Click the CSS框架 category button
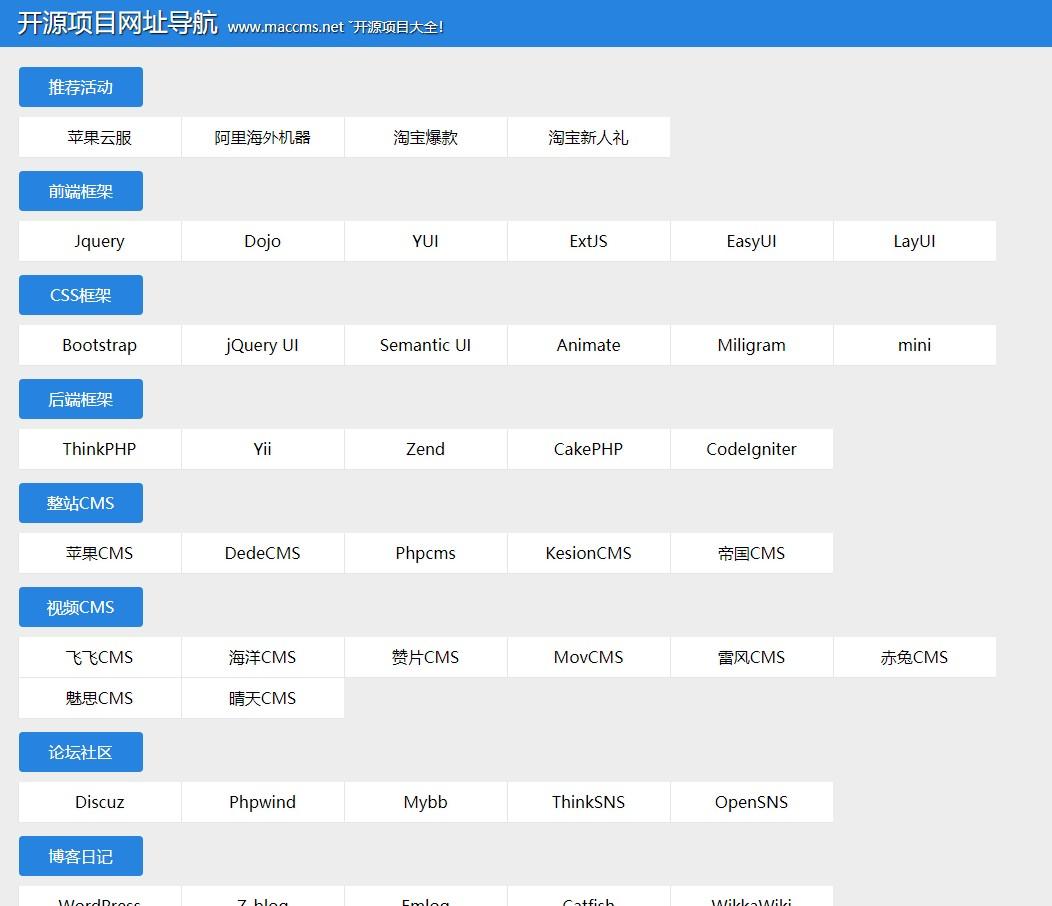 (x=81, y=295)
